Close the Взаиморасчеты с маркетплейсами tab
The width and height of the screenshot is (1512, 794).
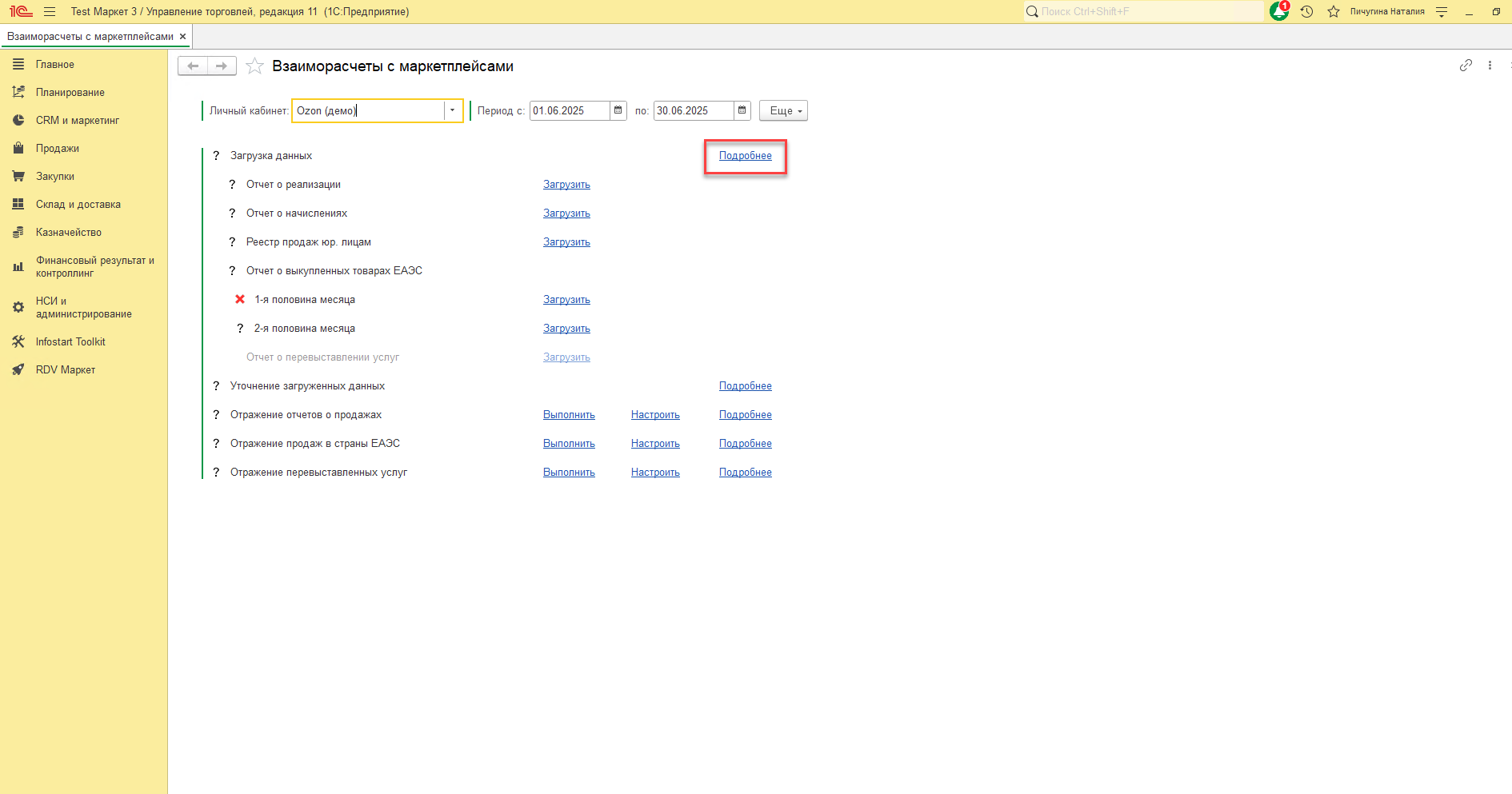(x=182, y=37)
